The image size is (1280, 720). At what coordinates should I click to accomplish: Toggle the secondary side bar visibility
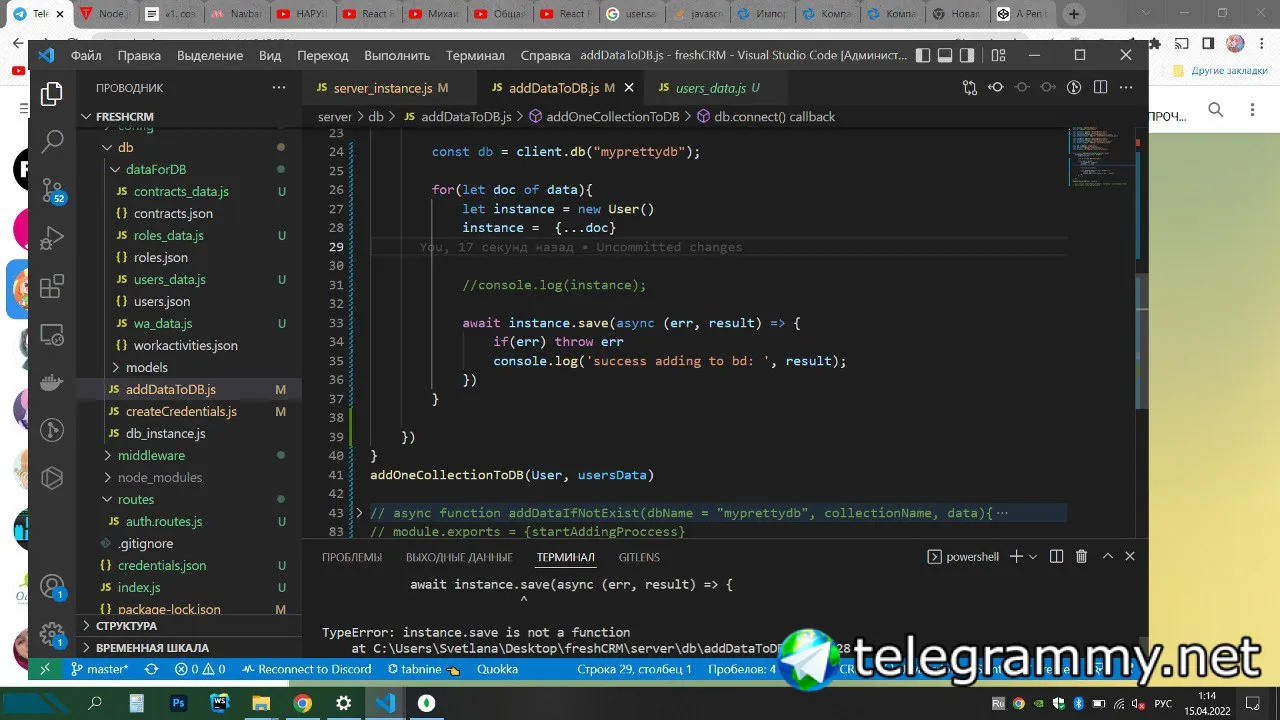coord(966,56)
